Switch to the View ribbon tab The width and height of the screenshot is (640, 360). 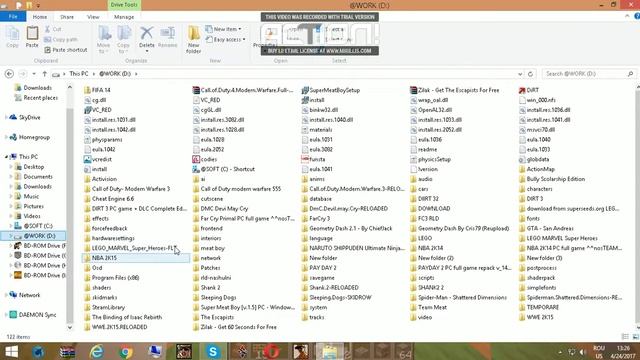(x=93, y=17)
